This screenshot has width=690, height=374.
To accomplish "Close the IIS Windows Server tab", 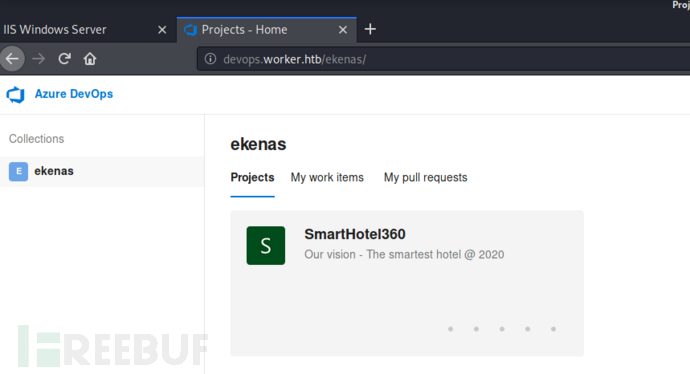I will pos(162,30).
